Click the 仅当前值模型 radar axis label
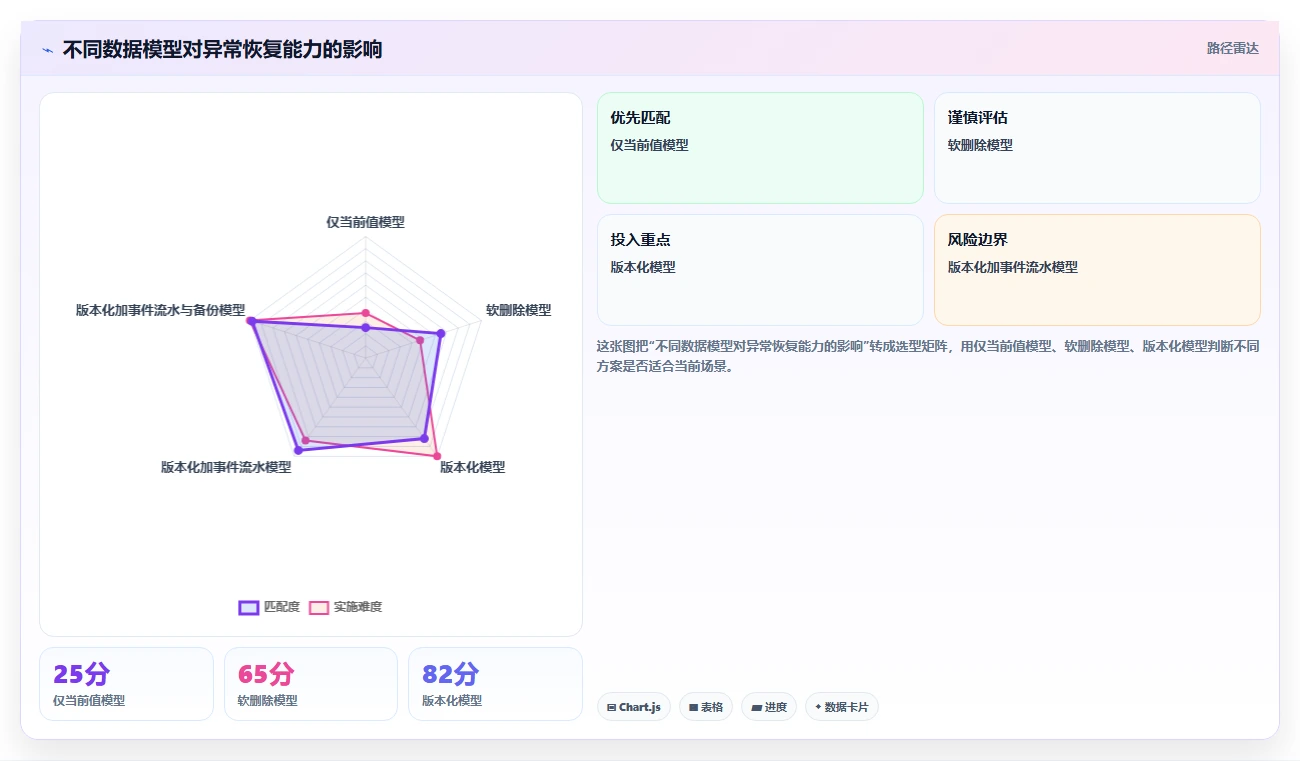This screenshot has width=1300, height=761. (365, 222)
